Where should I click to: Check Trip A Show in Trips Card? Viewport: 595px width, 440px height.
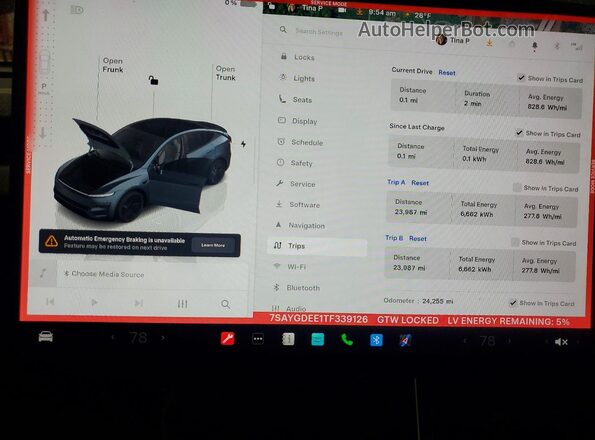tap(517, 187)
